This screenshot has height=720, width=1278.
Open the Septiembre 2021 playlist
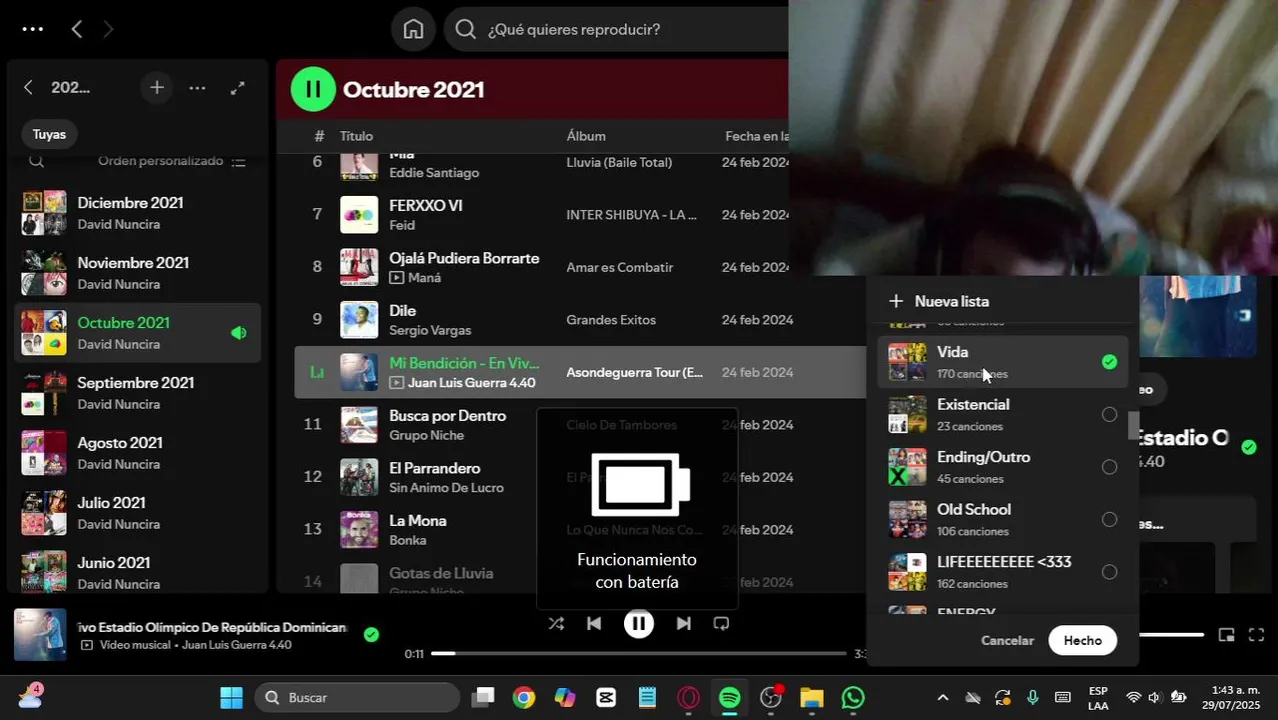pos(139,393)
